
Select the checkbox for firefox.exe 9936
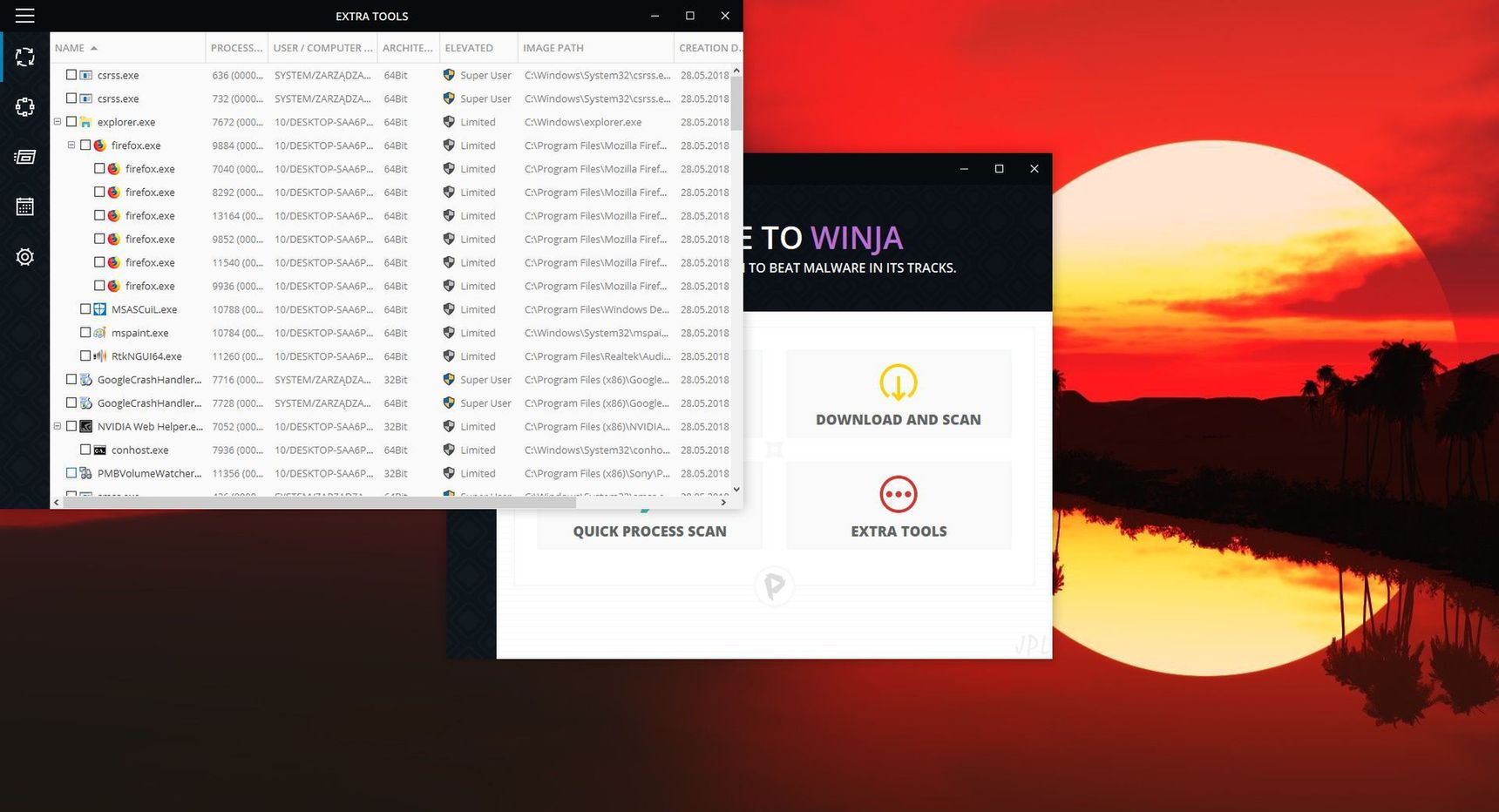tap(99, 286)
